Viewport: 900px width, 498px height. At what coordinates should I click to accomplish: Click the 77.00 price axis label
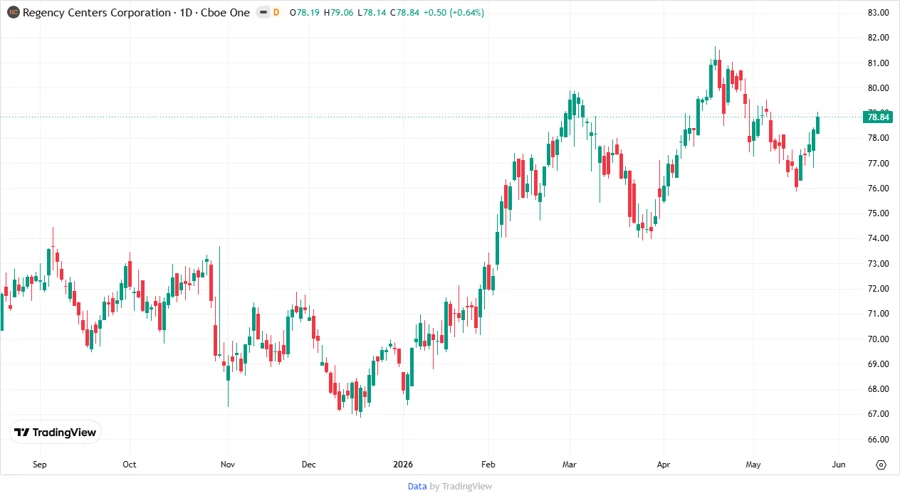click(878, 163)
